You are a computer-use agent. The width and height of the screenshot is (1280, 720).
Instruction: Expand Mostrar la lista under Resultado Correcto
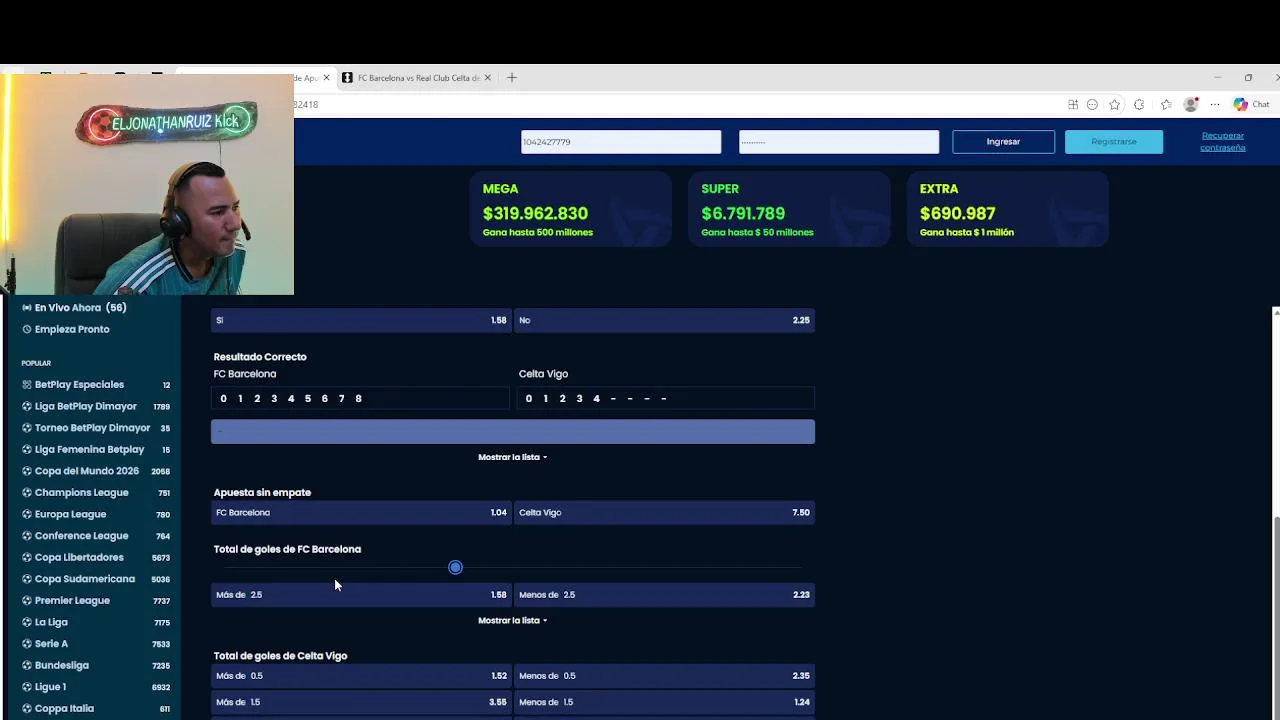(x=512, y=457)
